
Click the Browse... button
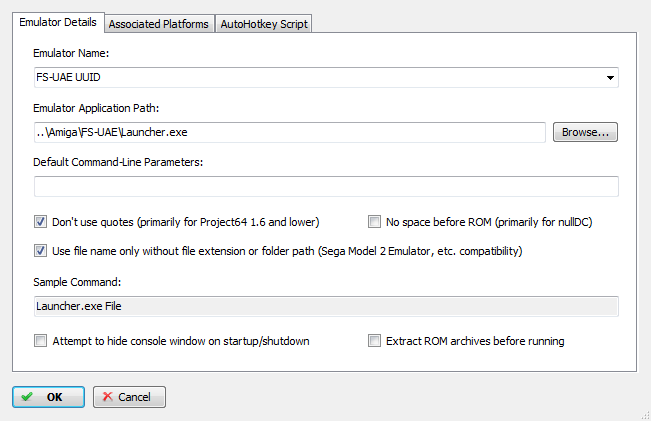pos(585,132)
